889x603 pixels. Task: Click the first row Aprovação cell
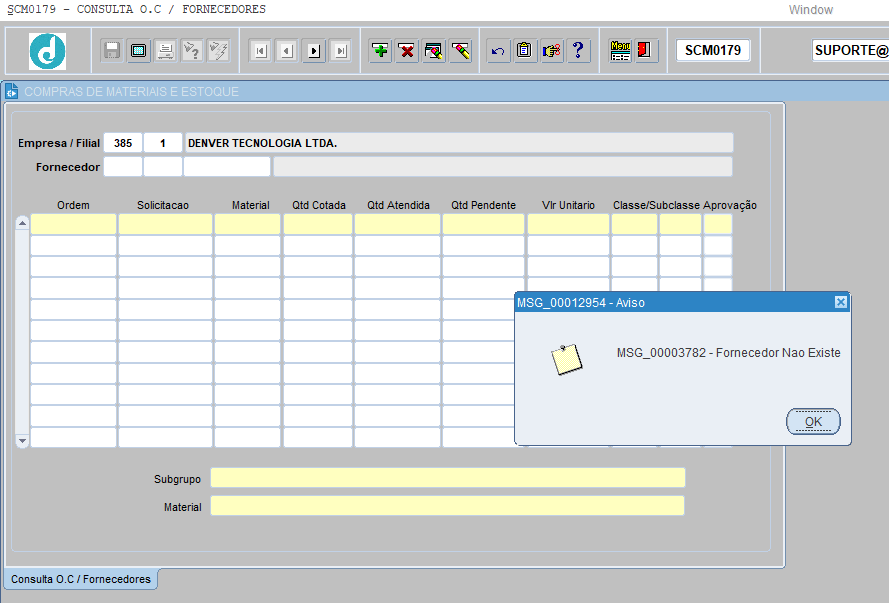click(718, 224)
